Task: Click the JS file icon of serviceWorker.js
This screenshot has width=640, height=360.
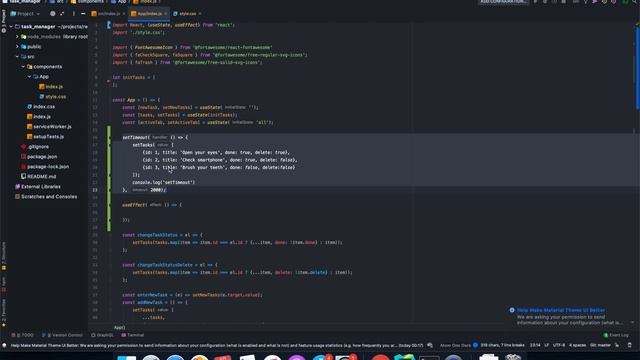Action: pyautogui.click(x=29, y=127)
